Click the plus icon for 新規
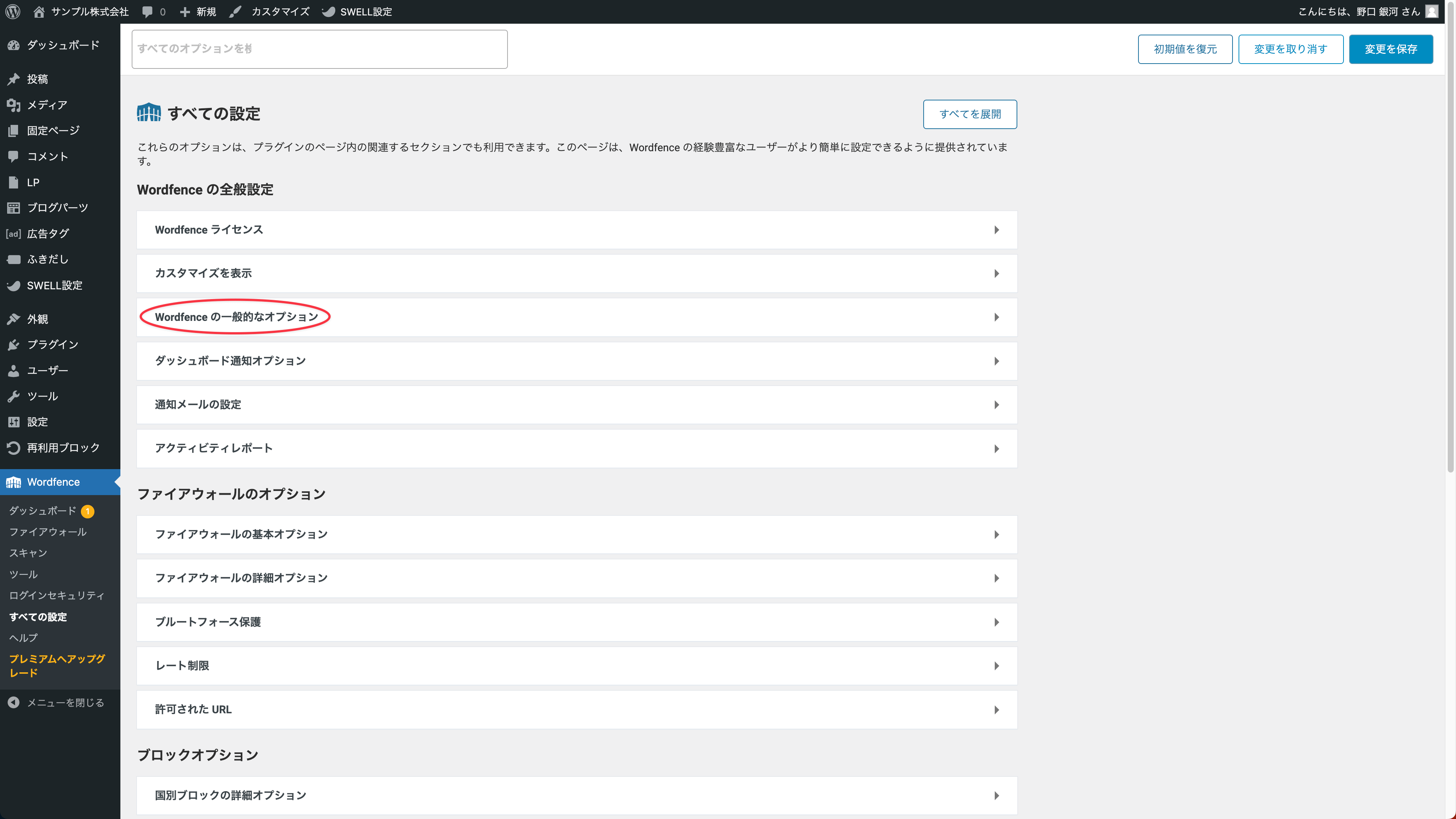Image resolution: width=1456 pixels, height=819 pixels. click(185, 11)
